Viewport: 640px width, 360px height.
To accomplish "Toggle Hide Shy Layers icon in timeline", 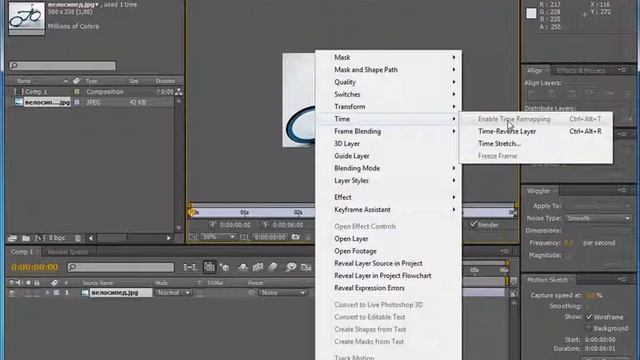I will coord(242,267).
